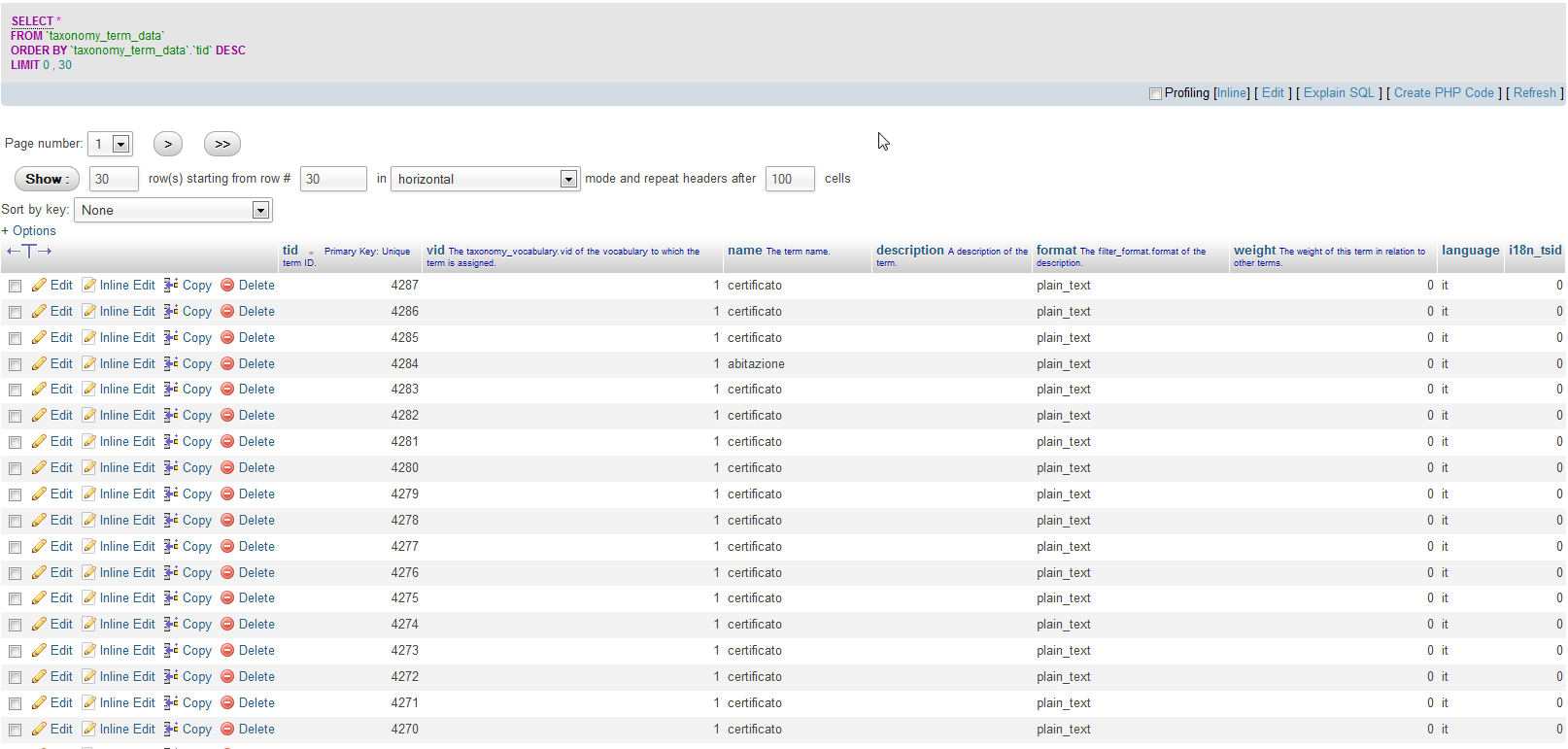Viewport: 1568px width, 749px height.
Task: Expand the Options section
Action: coord(29,230)
